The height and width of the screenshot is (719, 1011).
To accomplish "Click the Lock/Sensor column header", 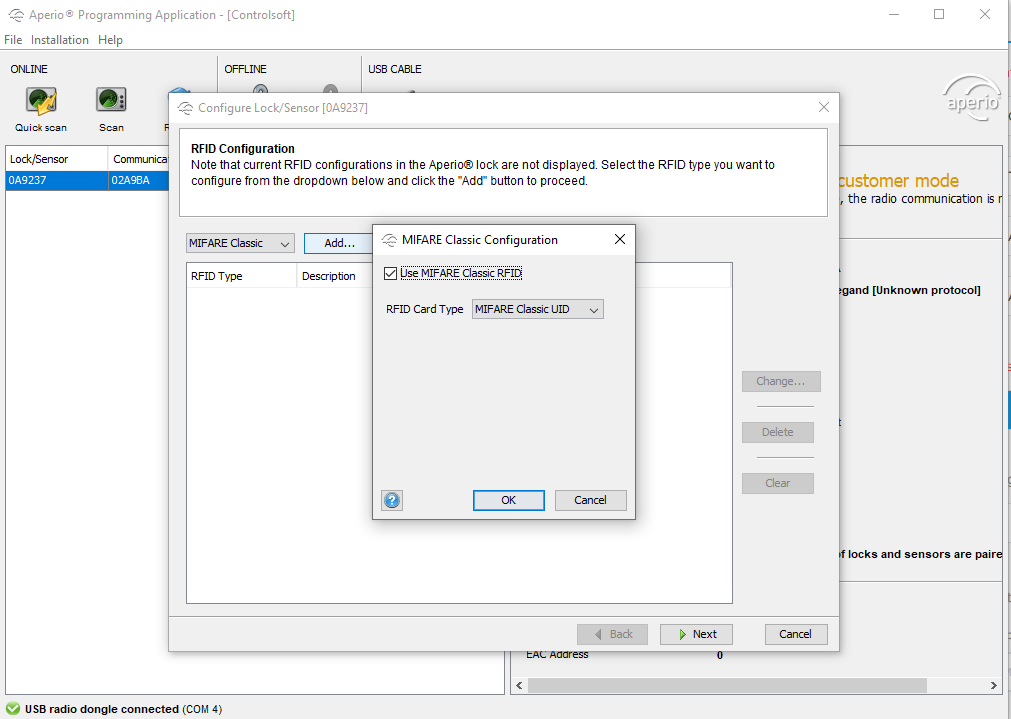I will [x=57, y=159].
